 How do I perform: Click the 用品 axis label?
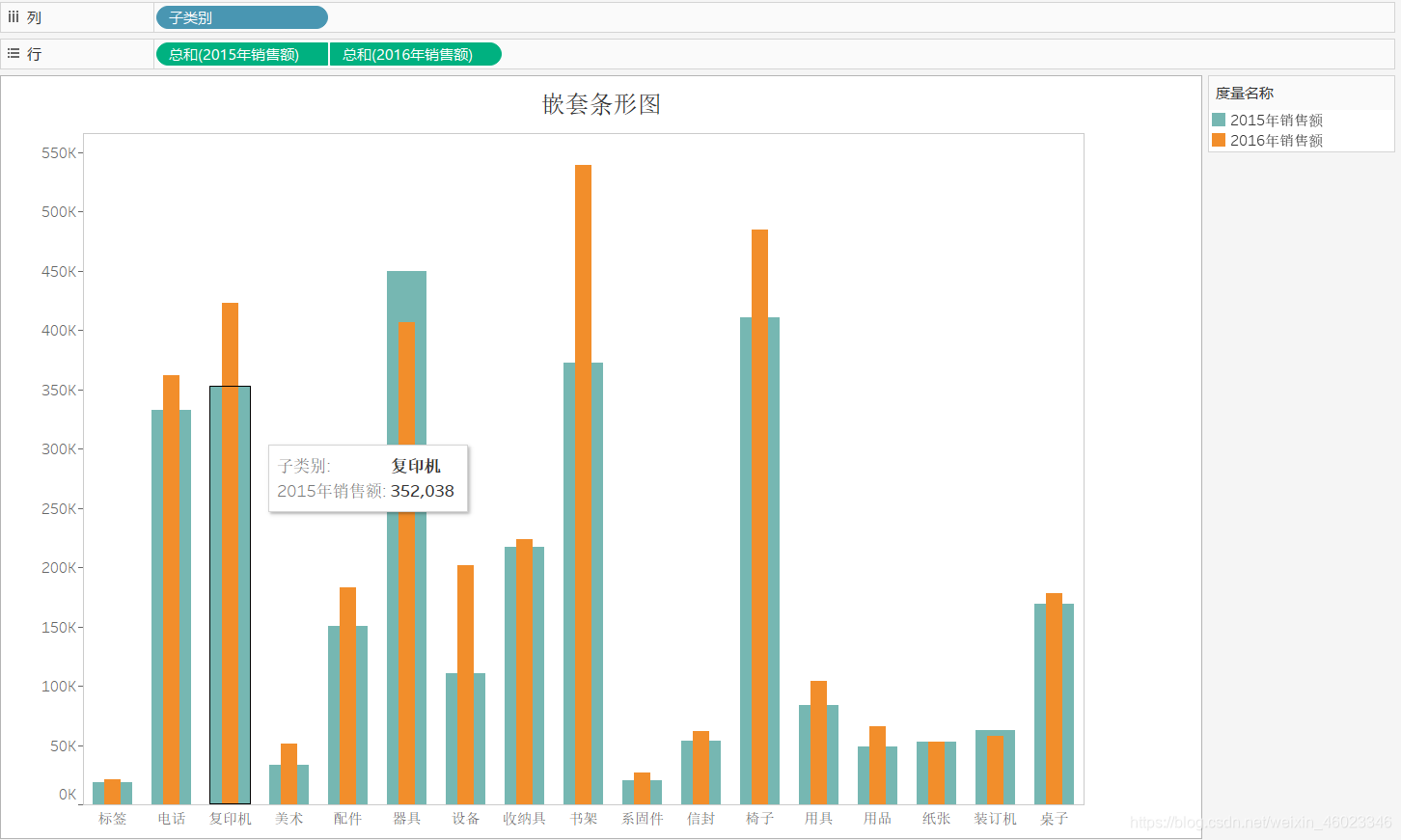(878, 819)
